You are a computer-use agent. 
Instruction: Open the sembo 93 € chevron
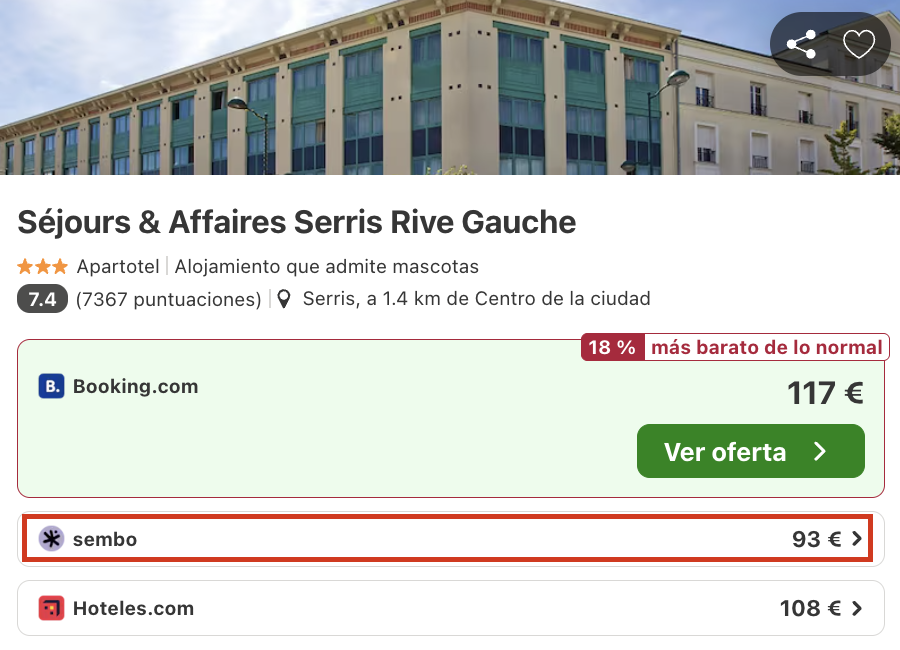pyautogui.click(x=856, y=539)
